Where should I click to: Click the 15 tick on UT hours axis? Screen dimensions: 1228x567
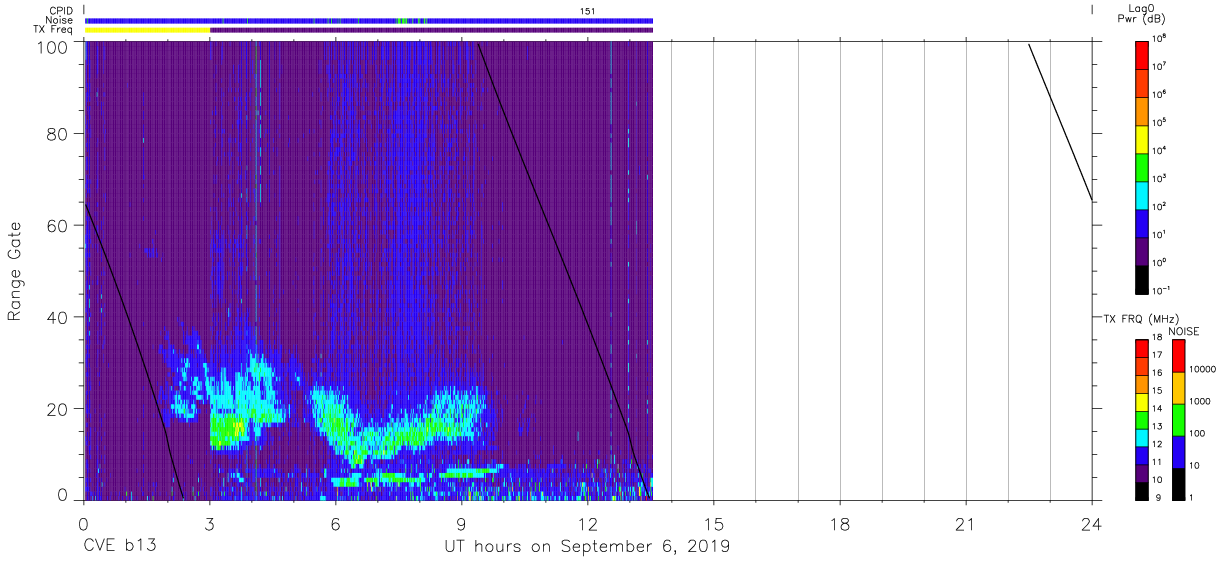[x=713, y=523]
